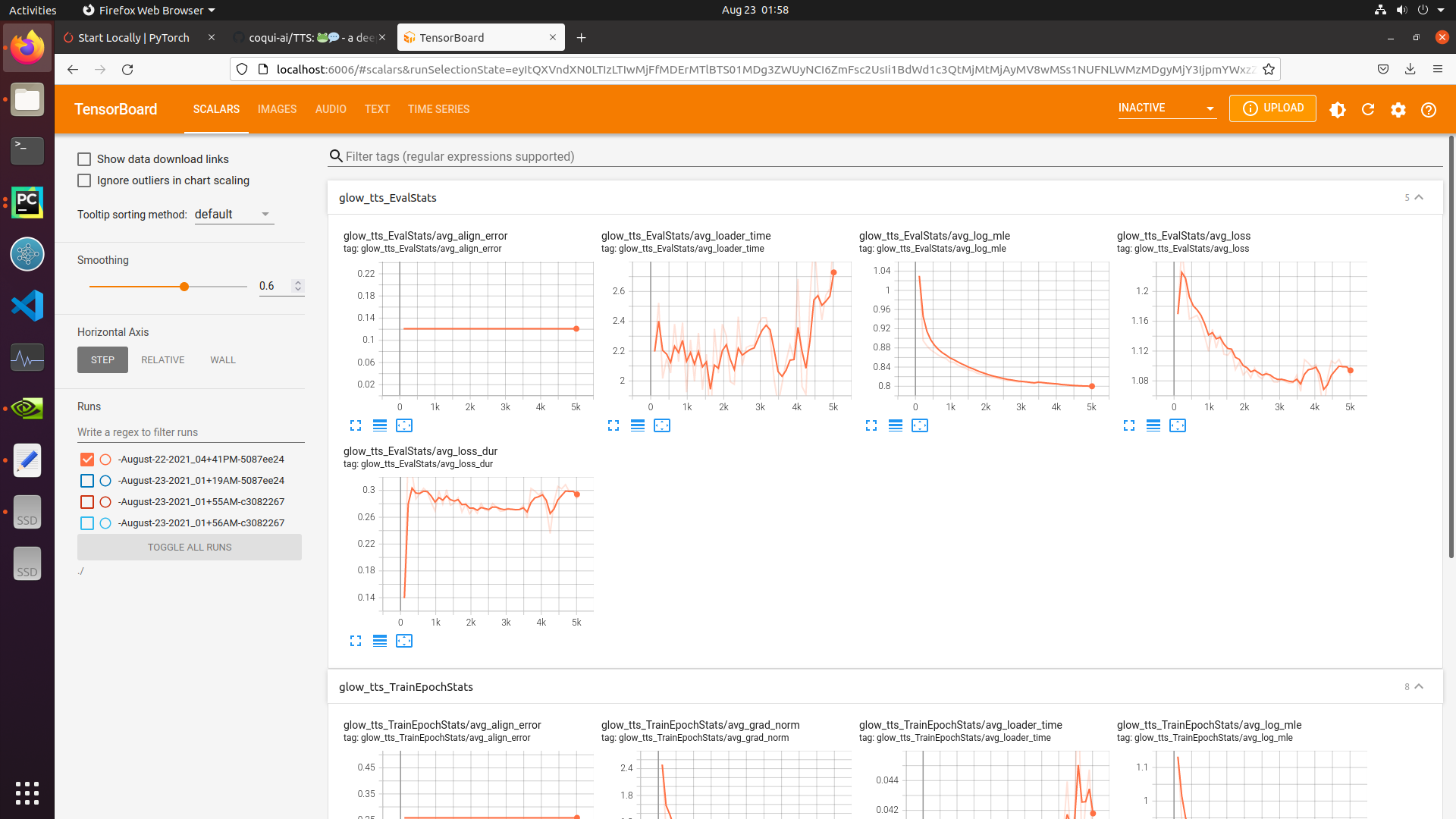Screen dimensions: 1456x819
Task: Open TensorBoard help
Action: coord(1429,110)
